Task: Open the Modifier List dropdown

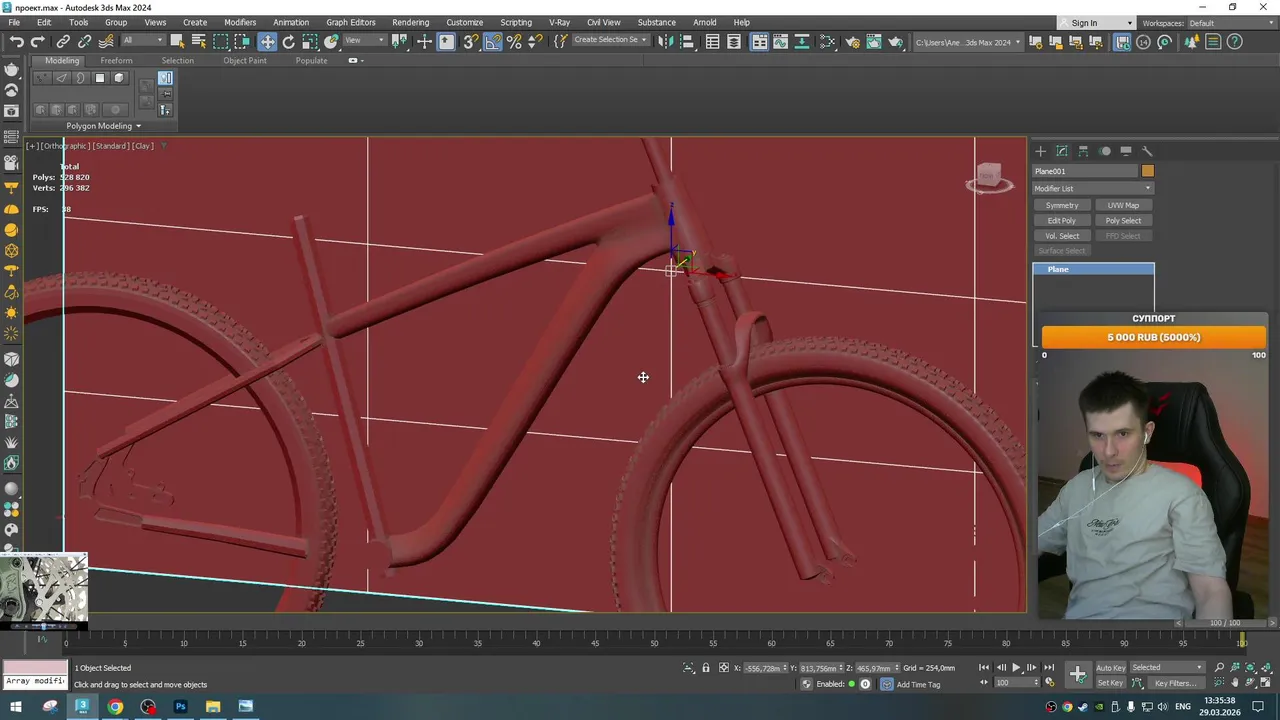Action: point(1092,188)
